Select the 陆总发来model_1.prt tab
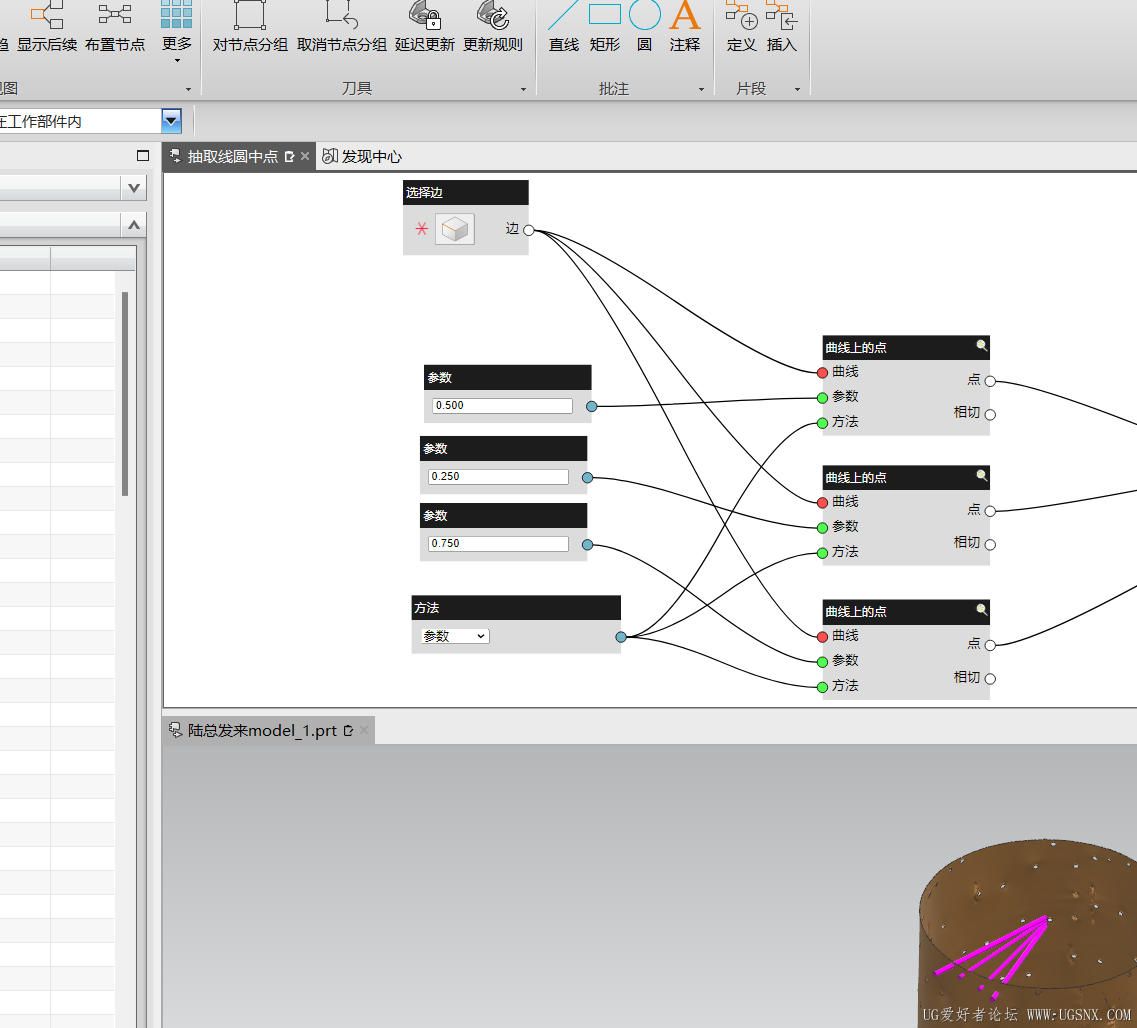This screenshot has height=1028, width=1137. click(262, 730)
